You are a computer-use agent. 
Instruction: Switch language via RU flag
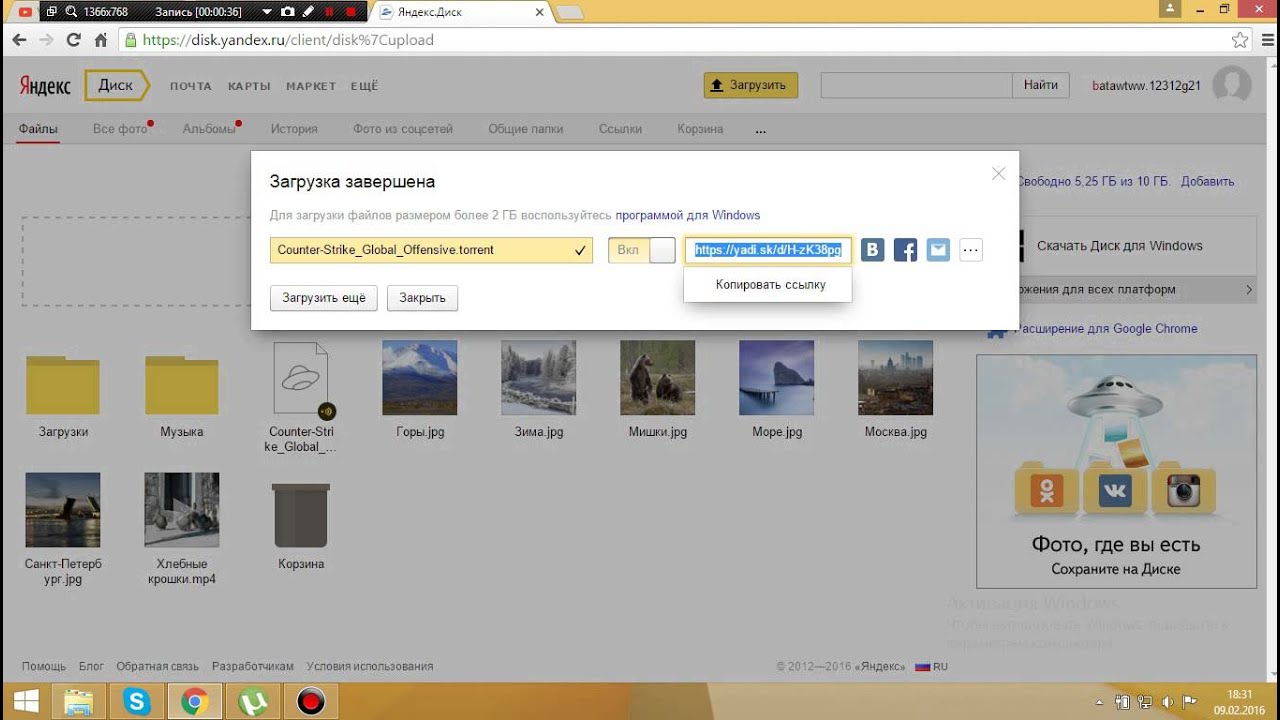(932, 666)
